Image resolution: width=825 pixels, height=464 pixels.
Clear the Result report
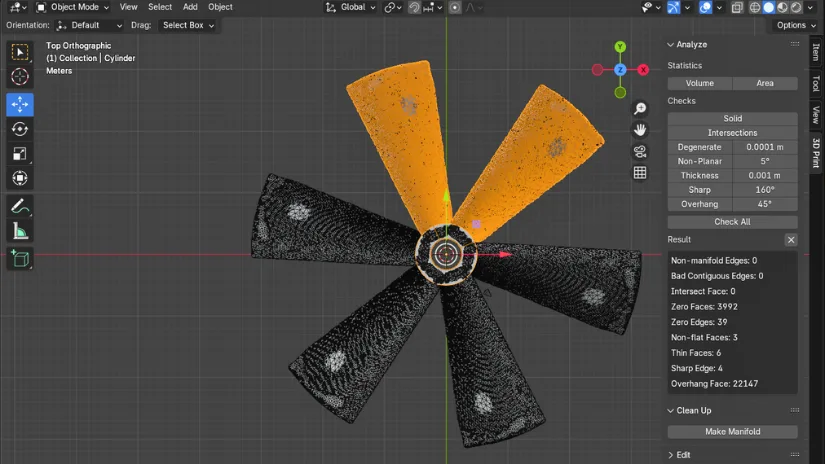coord(791,240)
